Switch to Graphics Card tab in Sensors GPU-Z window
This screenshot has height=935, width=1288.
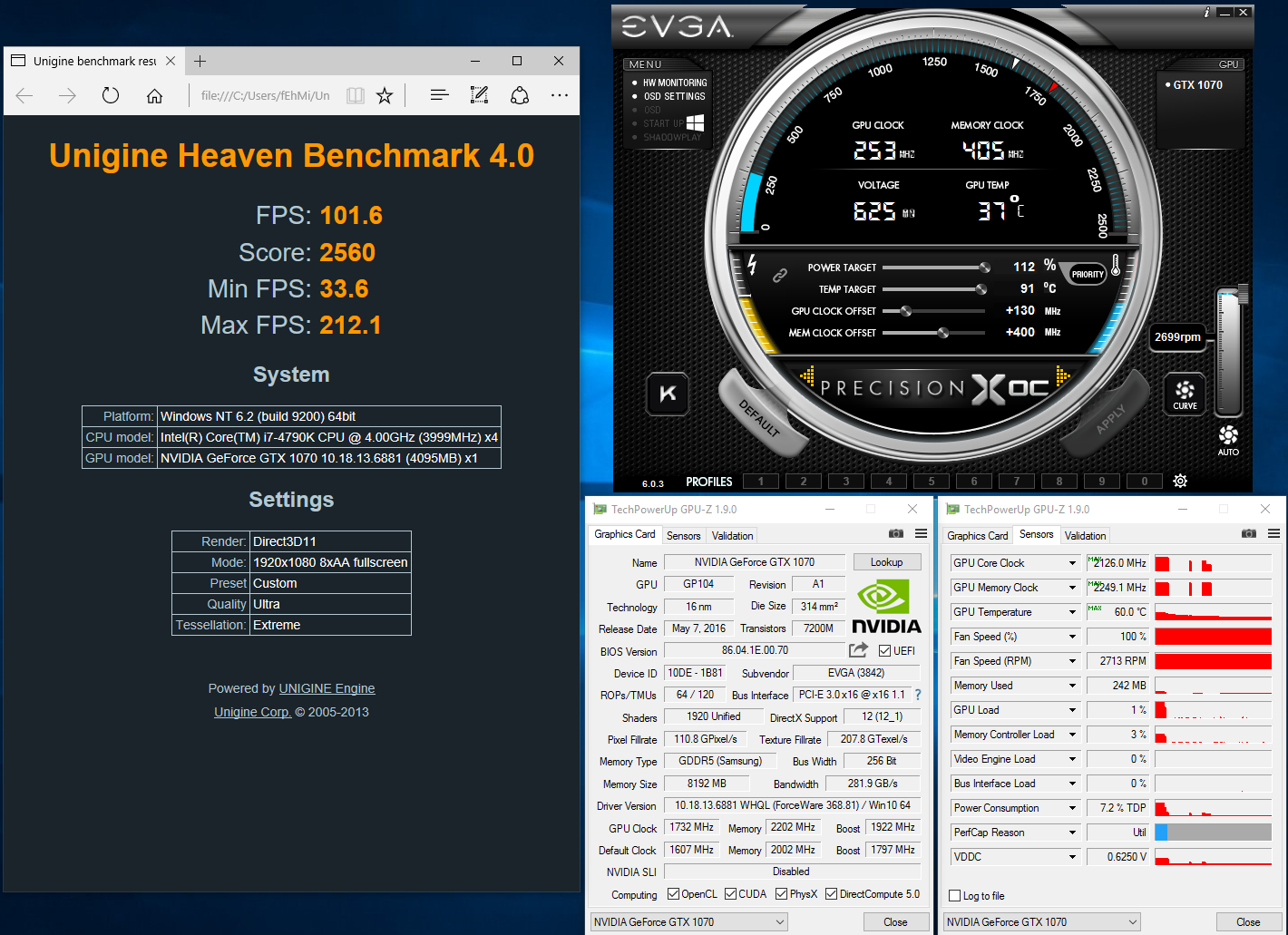(978, 536)
